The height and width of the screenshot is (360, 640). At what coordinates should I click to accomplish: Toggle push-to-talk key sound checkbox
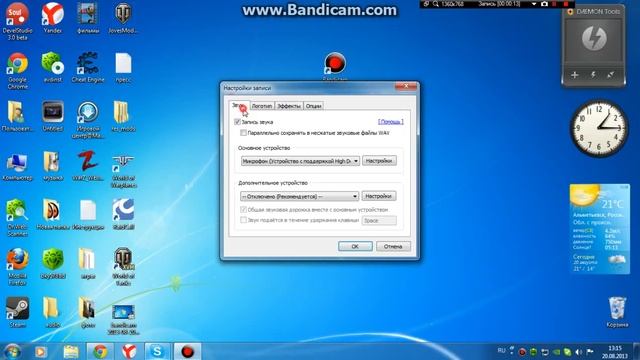(x=243, y=220)
